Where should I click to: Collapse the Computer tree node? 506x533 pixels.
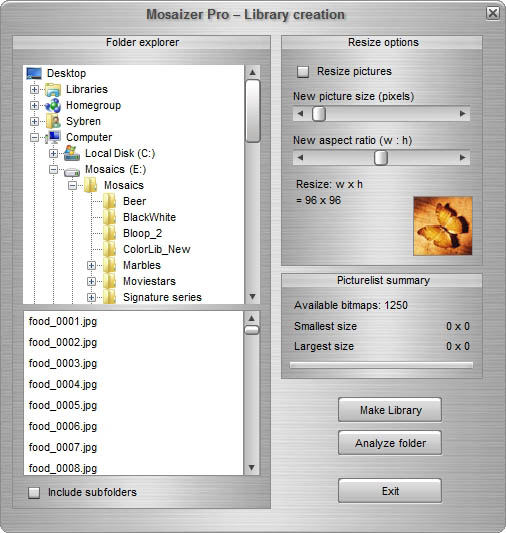(34, 137)
